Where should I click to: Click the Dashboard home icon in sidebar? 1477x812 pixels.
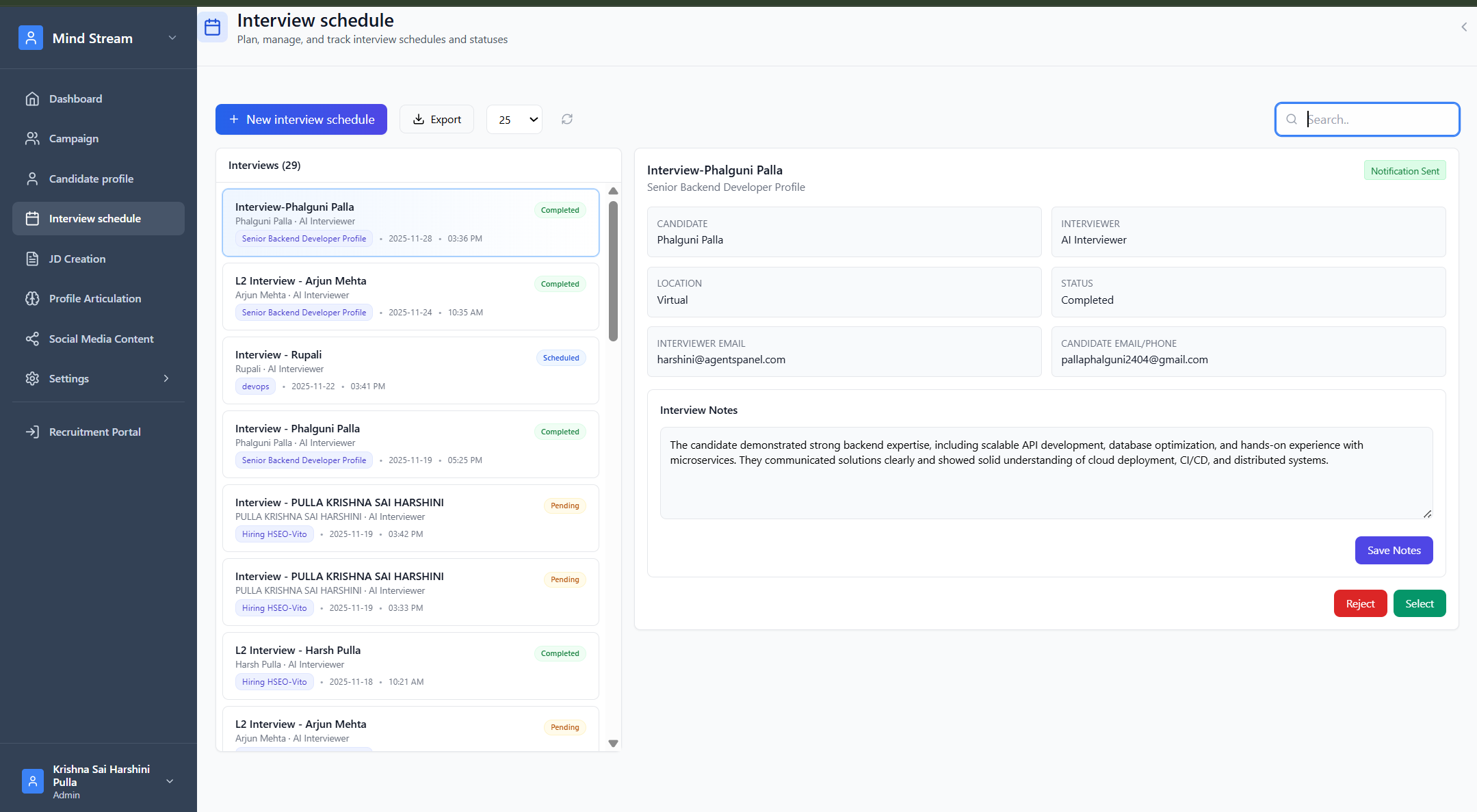32,99
